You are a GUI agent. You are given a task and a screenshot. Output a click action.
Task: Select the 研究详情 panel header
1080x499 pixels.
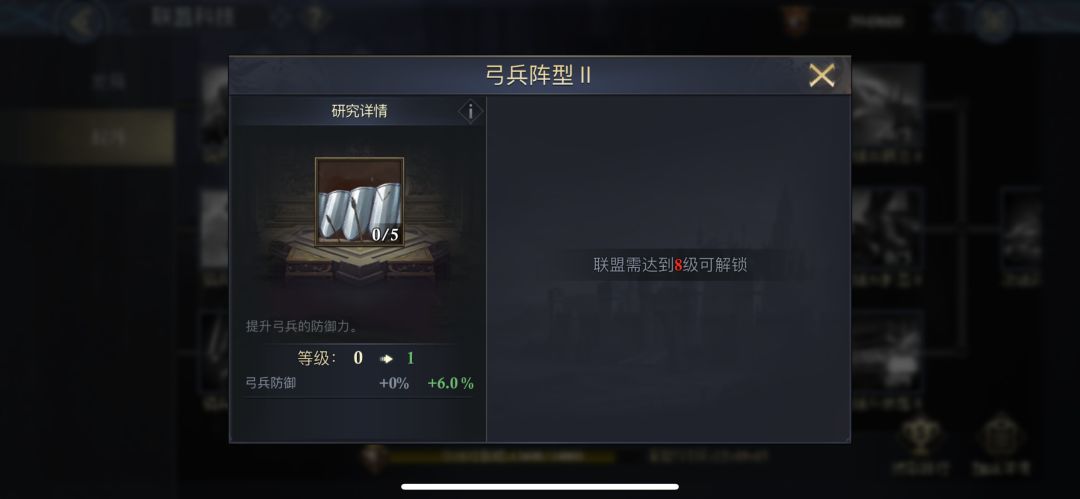[359, 111]
